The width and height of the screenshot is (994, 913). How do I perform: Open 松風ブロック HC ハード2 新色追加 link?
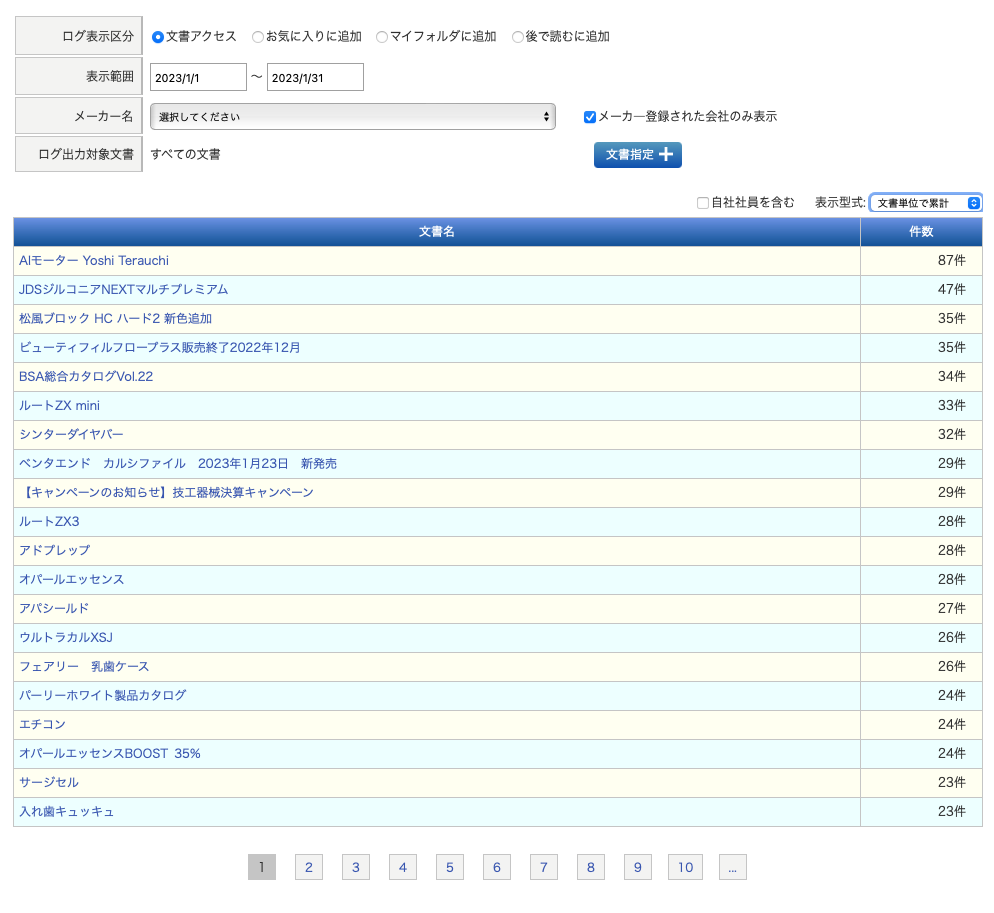click(x=115, y=318)
